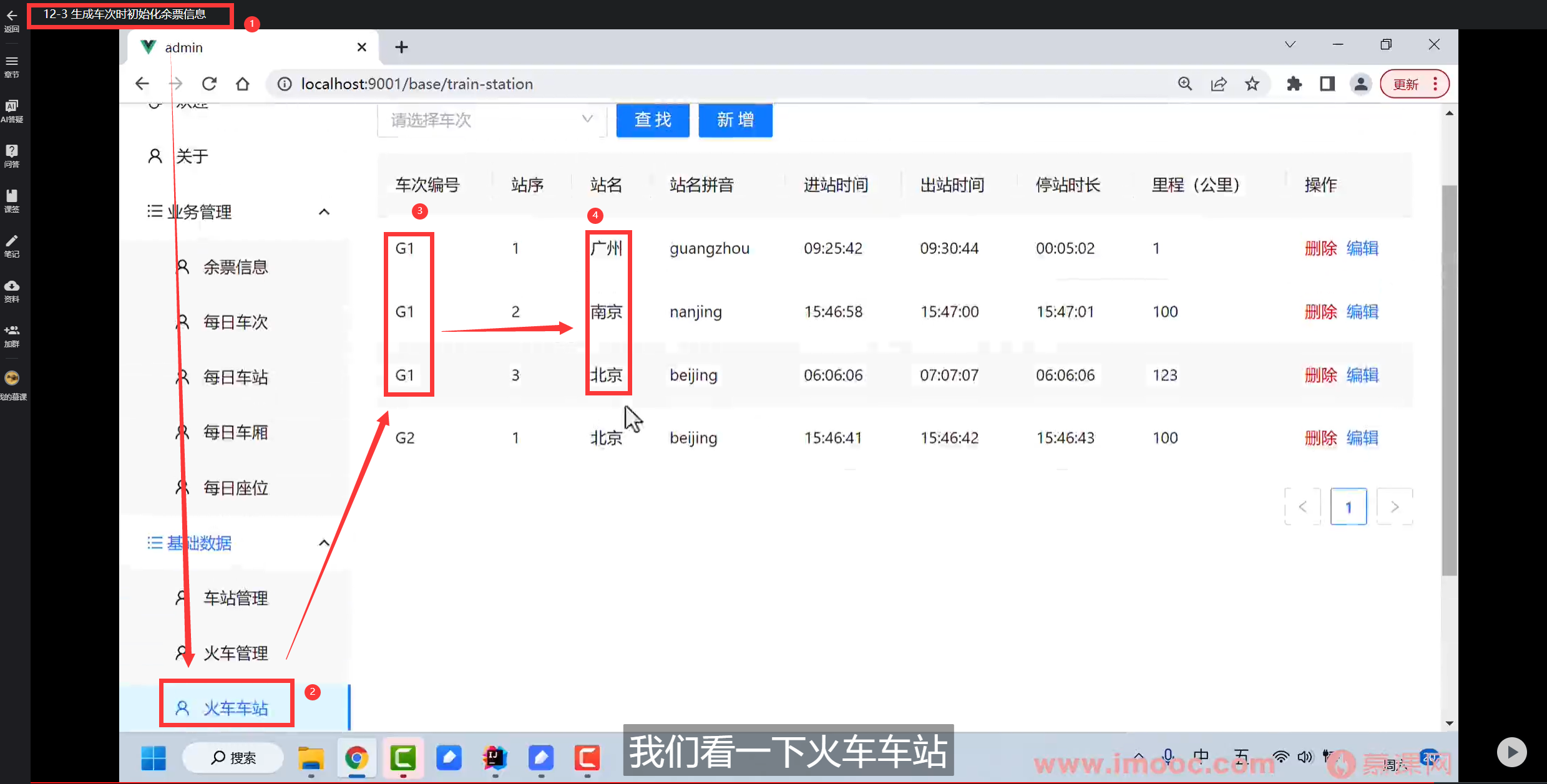Reload the page with refresh icon
This screenshot has height=784, width=1547.
point(210,84)
